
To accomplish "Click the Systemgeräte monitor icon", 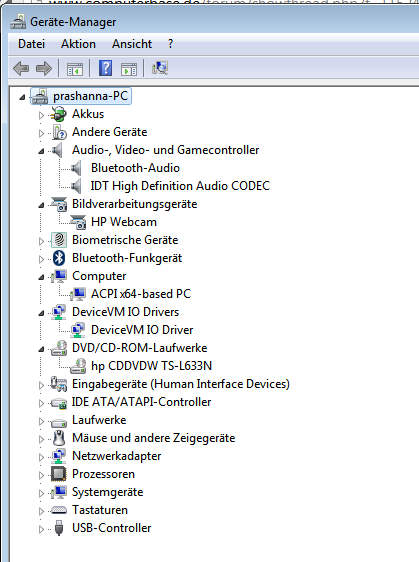I will pyautogui.click(x=59, y=492).
